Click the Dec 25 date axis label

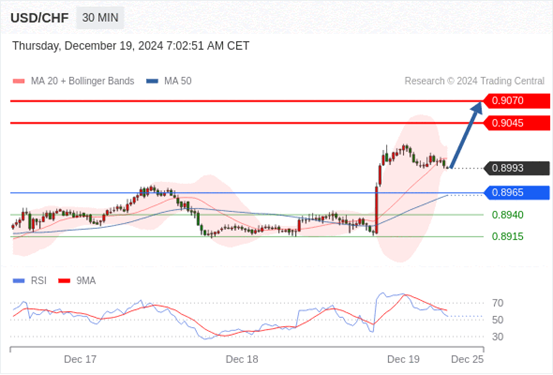[467, 359]
